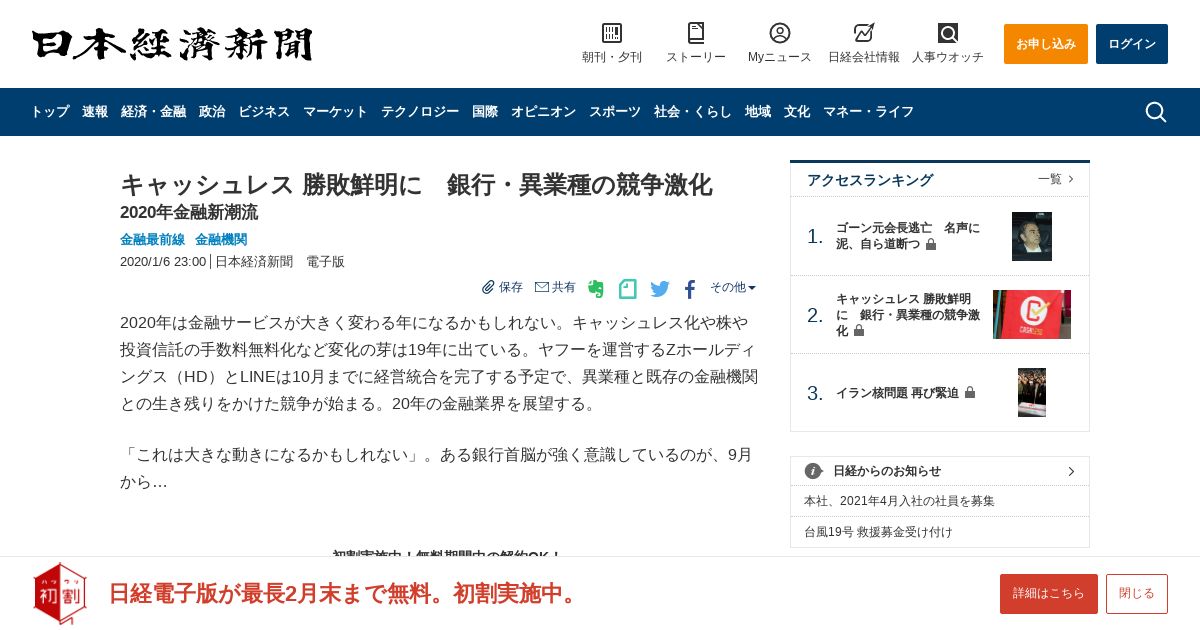This screenshot has width=1200, height=630.
Task: Open ranking headline イラン核問題 再び緊迫
Action: point(897,393)
